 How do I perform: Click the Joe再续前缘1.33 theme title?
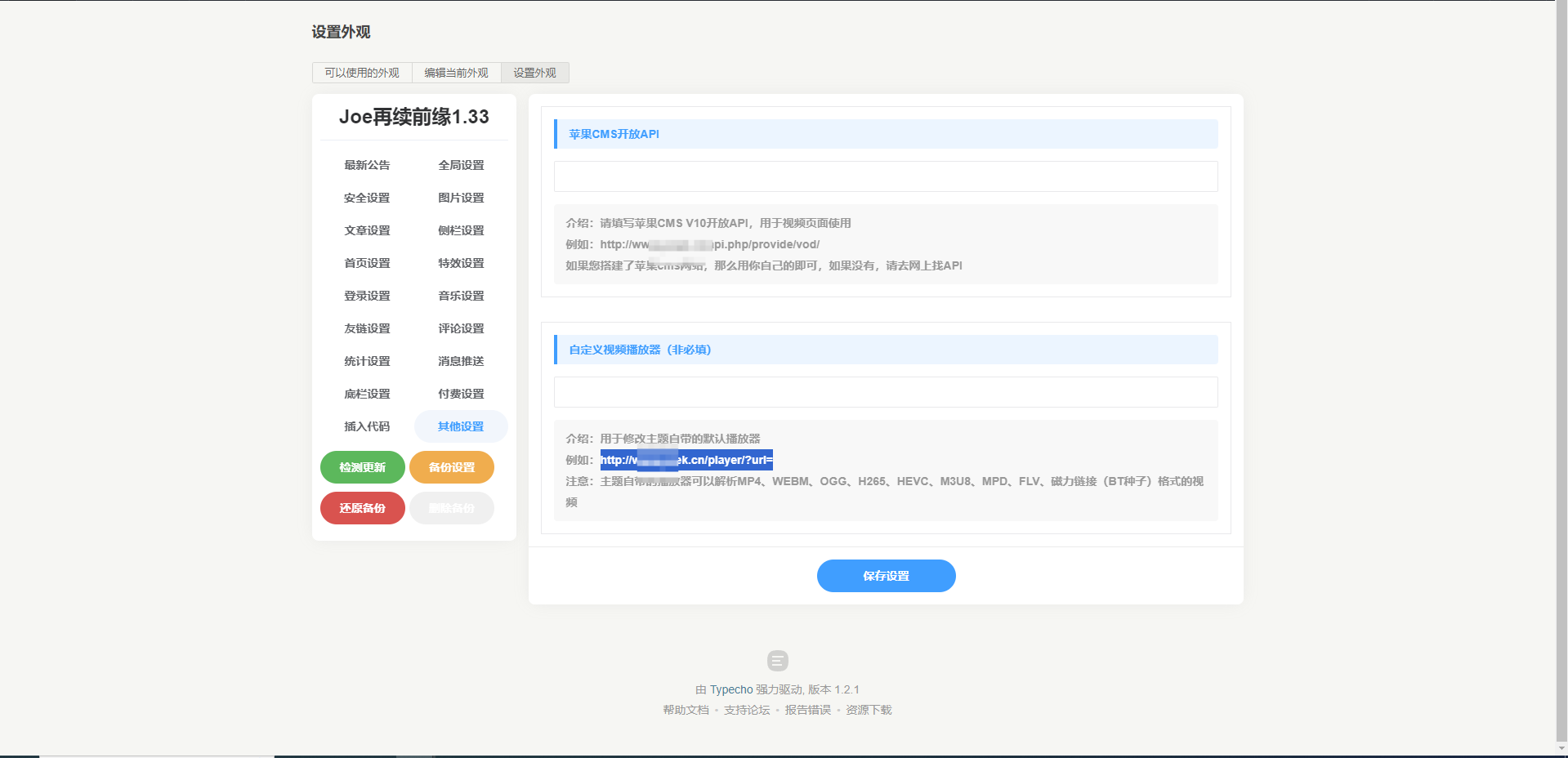(x=414, y=117)
